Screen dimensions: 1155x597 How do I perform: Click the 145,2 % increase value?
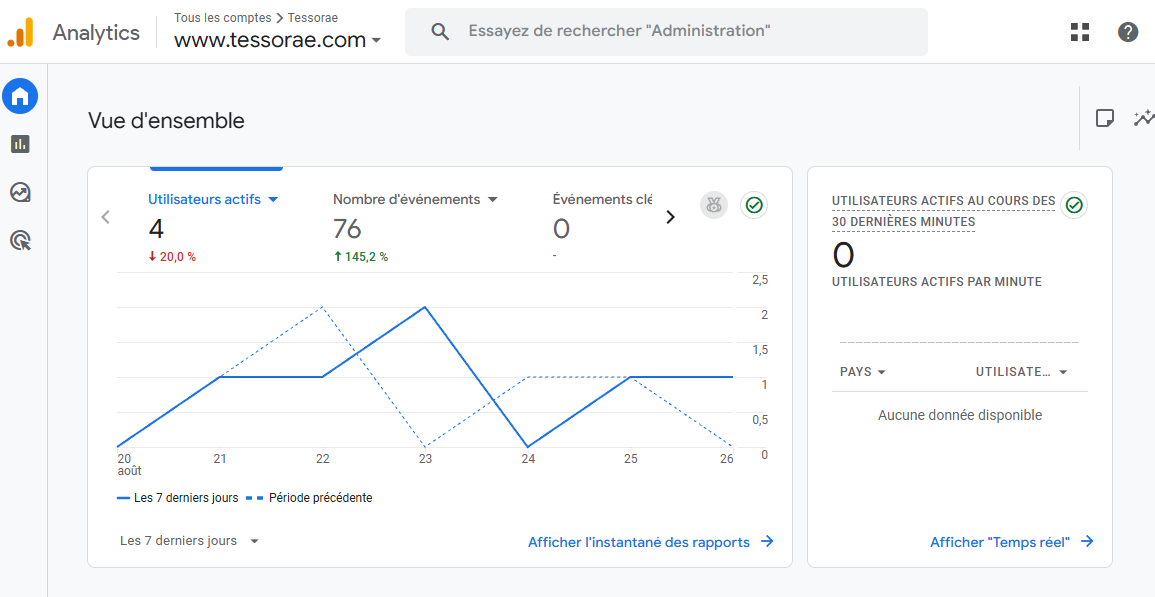coord(360,257)
